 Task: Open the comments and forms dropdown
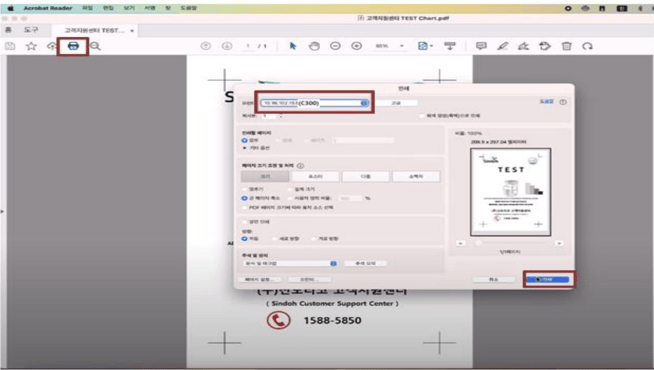click(x=290, y=263)
